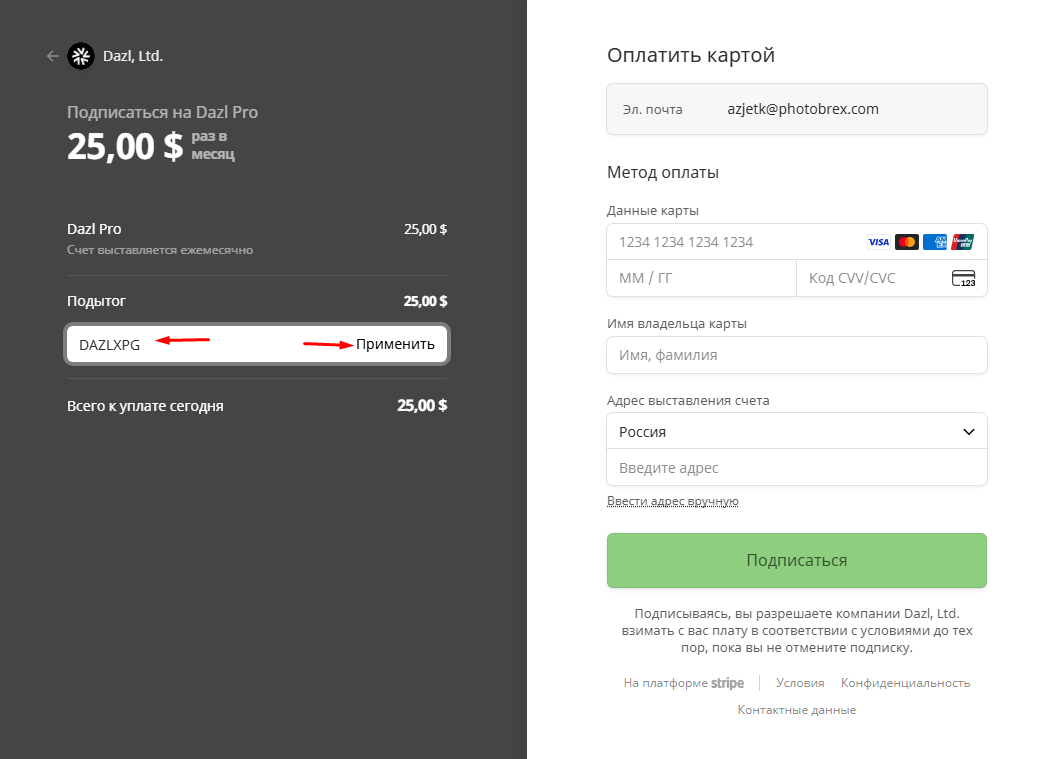Open the Условия link
Image resolution: width=1050 pixels, height=759 pixels.
click(x=800, y=683)
